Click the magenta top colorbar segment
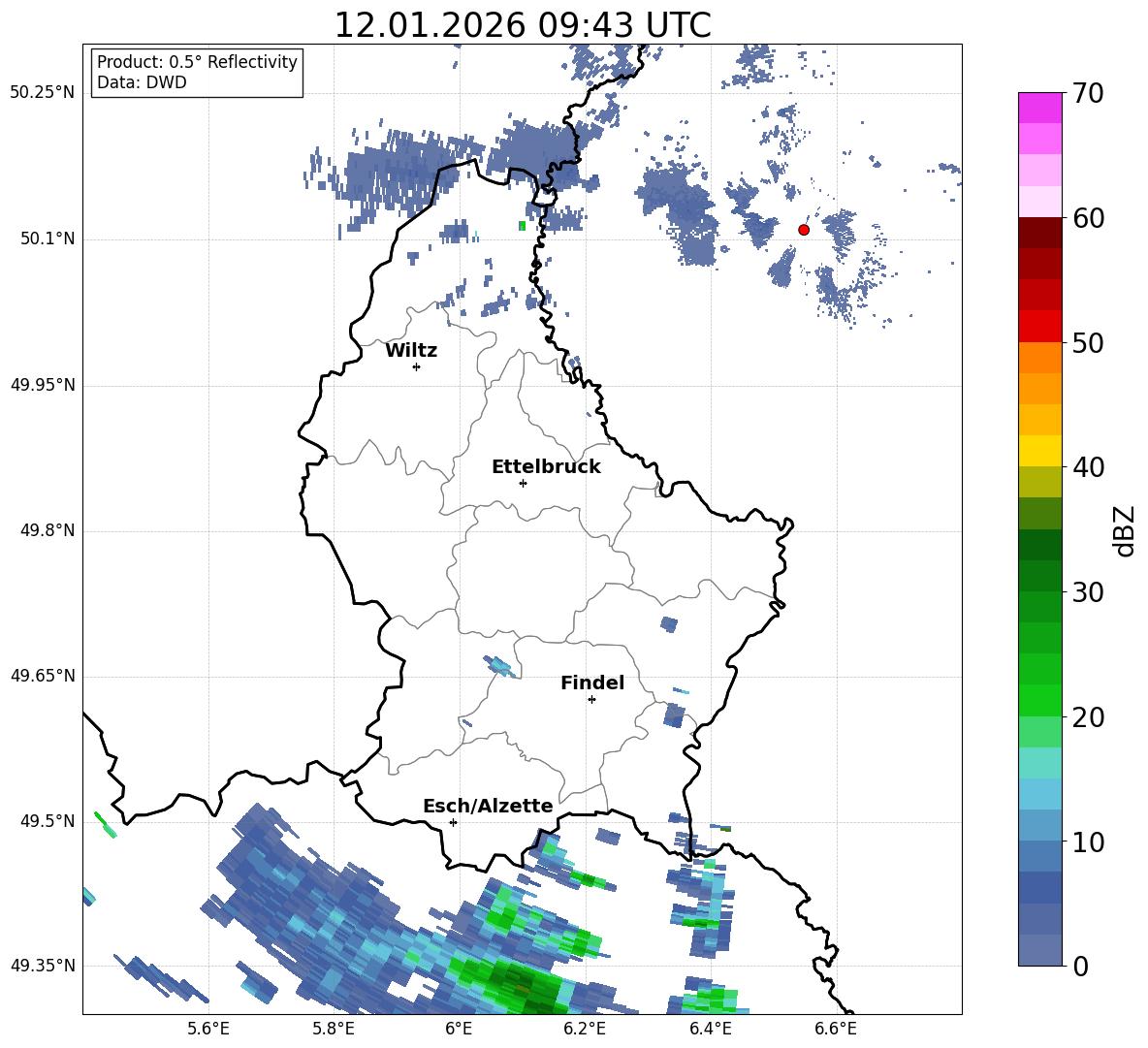The width and height of the screenshot is (1148, 1048). click(x=1039, y=108)
